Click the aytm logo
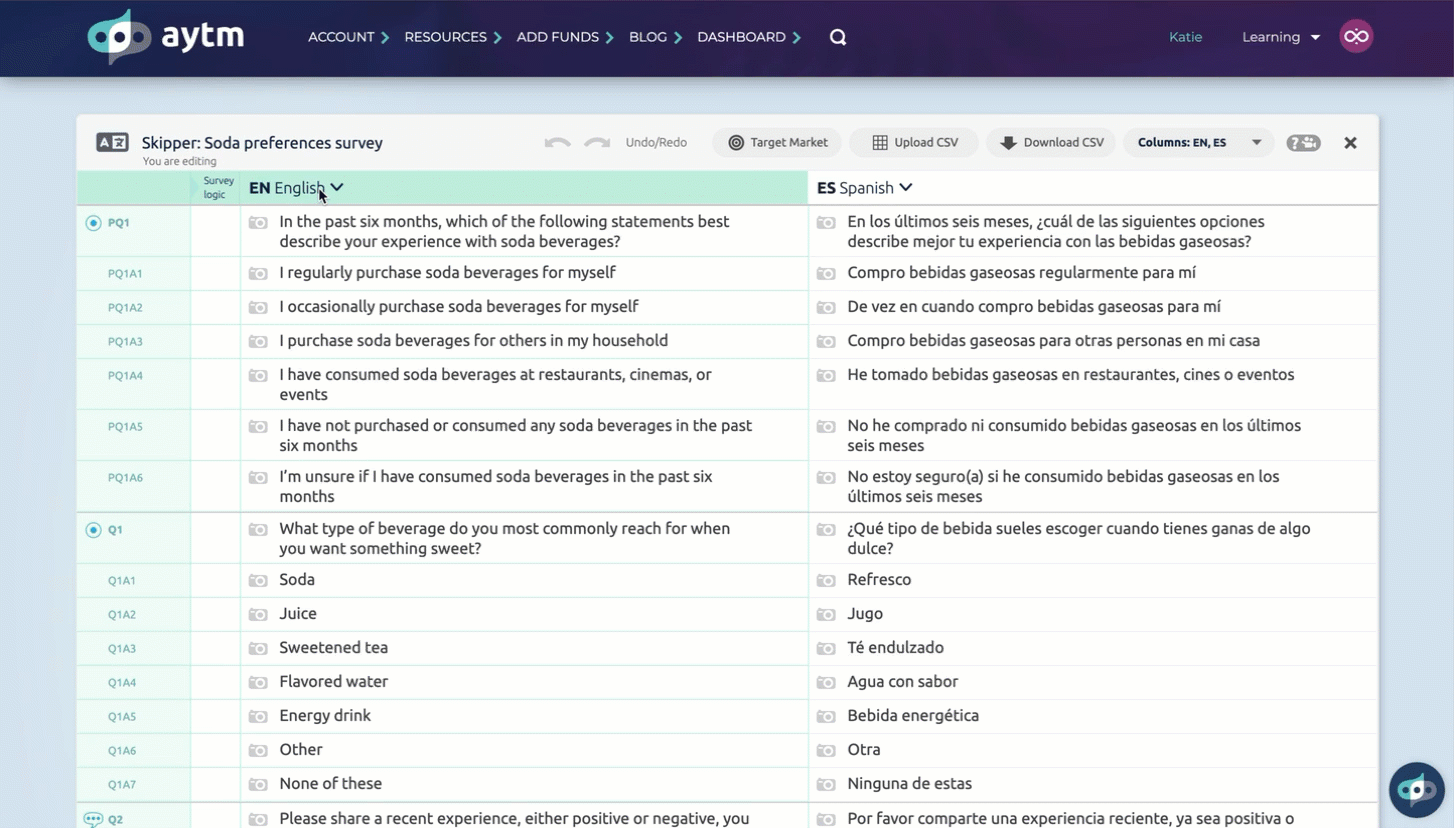The image size is (1454, 828). [166, 37]
